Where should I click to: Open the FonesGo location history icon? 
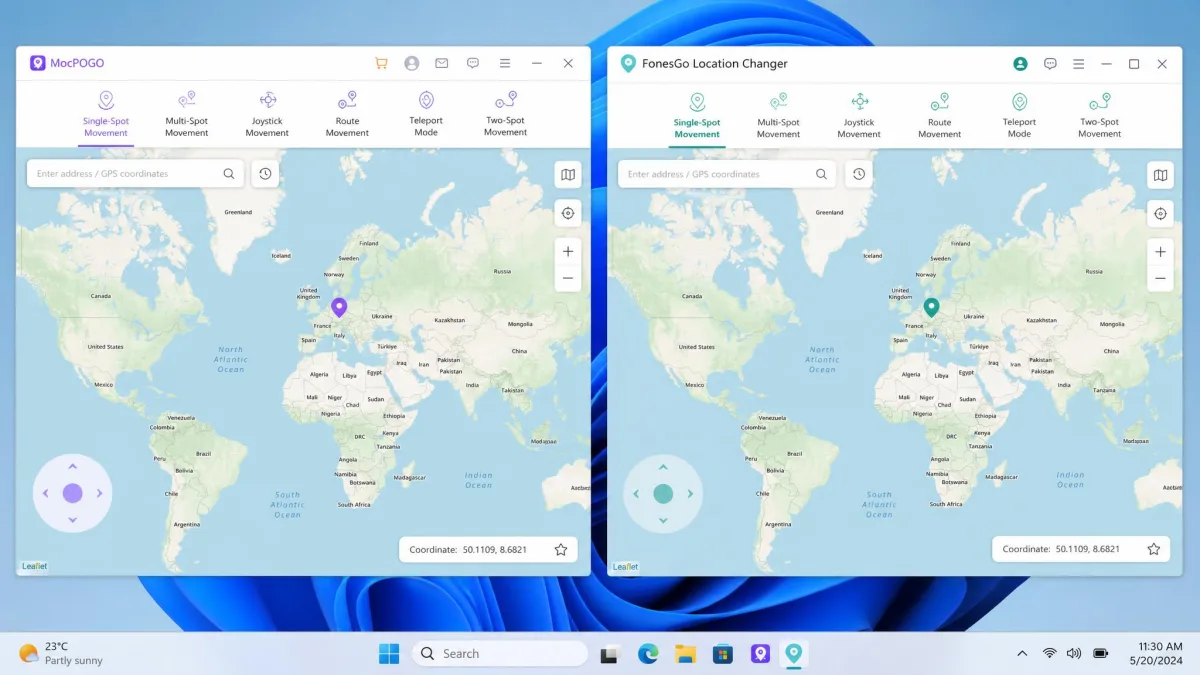[x=858, y=174]
